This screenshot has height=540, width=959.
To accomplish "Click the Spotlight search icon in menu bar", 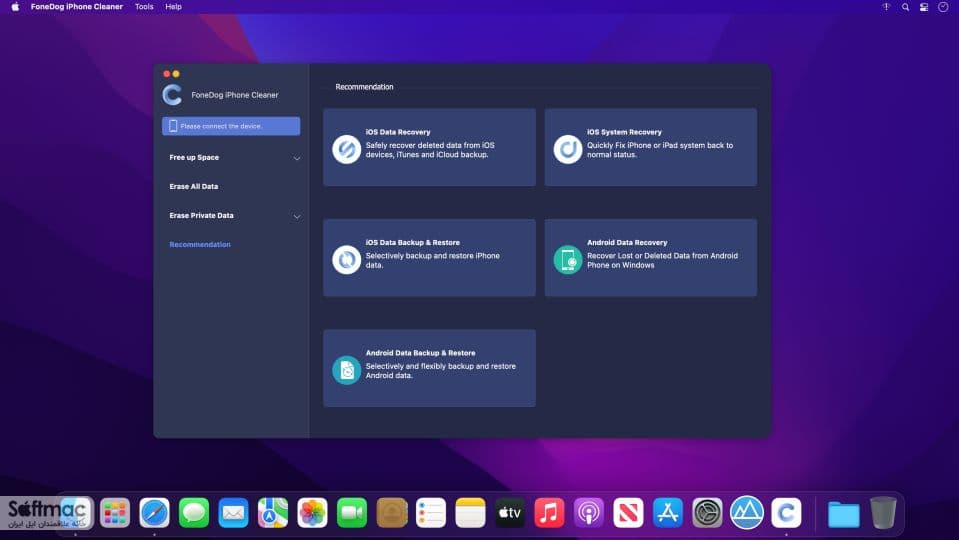I will click(x=905, y=7).
